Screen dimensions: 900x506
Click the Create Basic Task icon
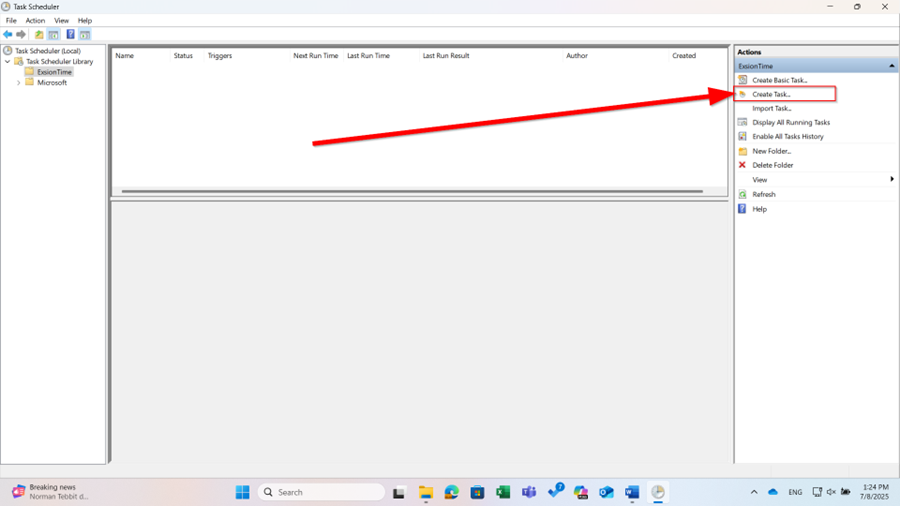742,80
